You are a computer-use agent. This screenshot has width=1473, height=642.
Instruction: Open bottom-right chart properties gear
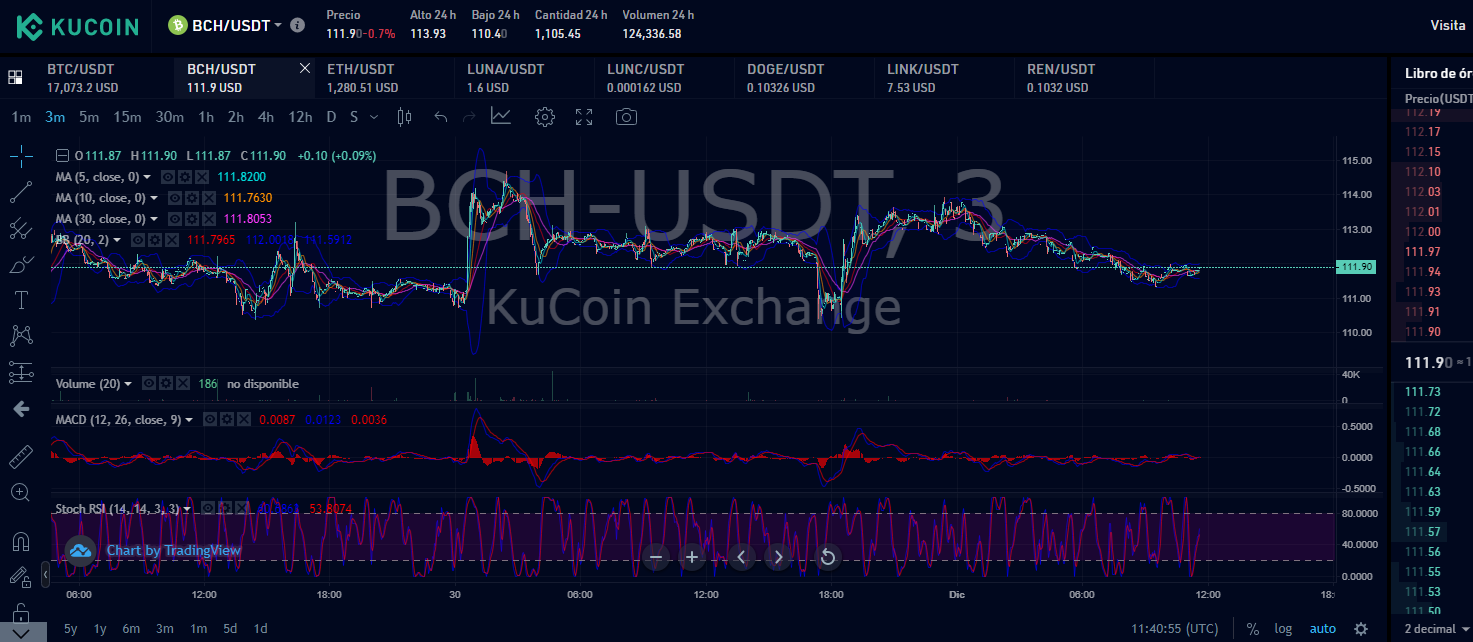pos(1361,629)
